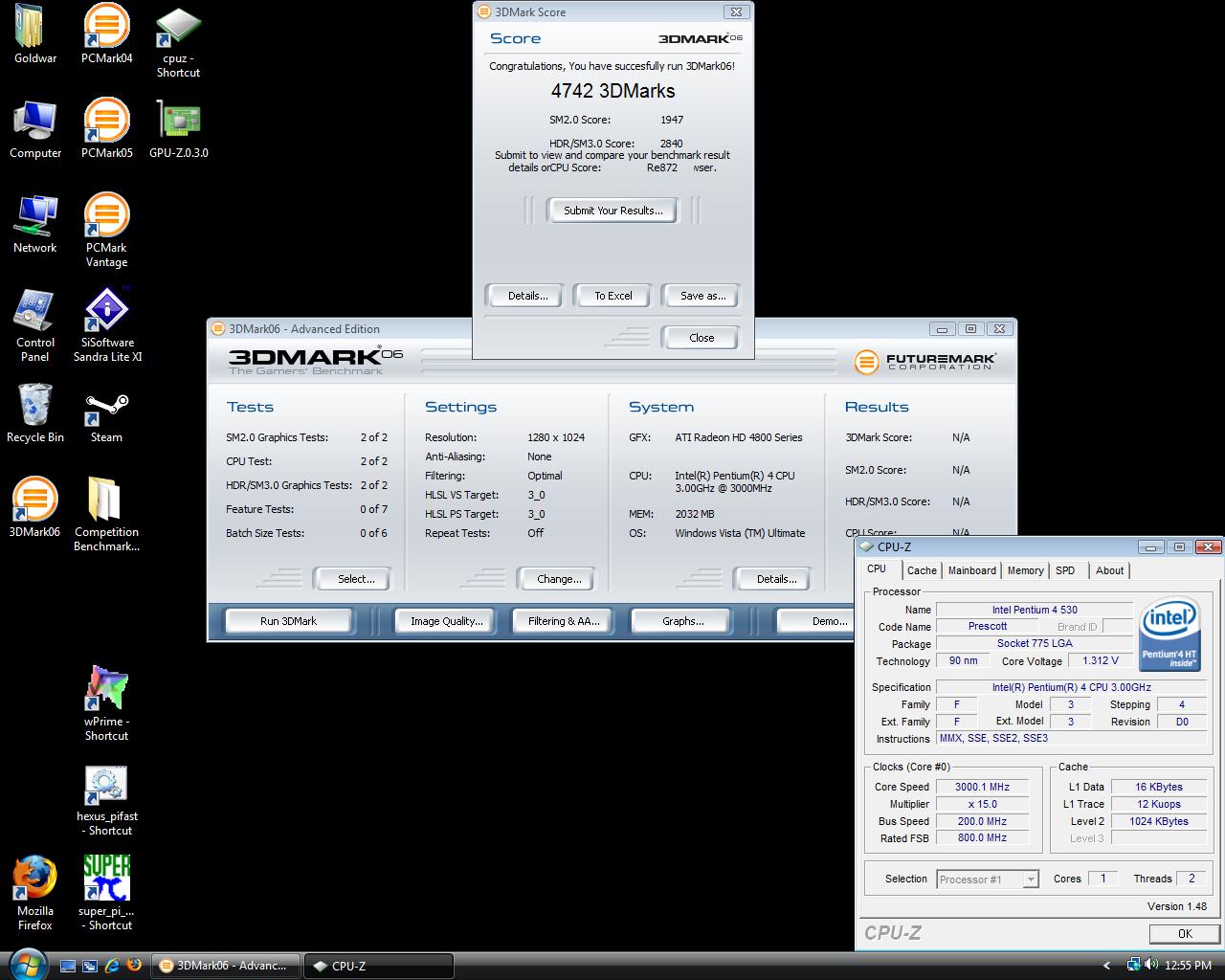Select the CPU tab in CPU-Z
Image resolution: width=1225 pixels, height=980 pixels.
click(x=877, y=568)
